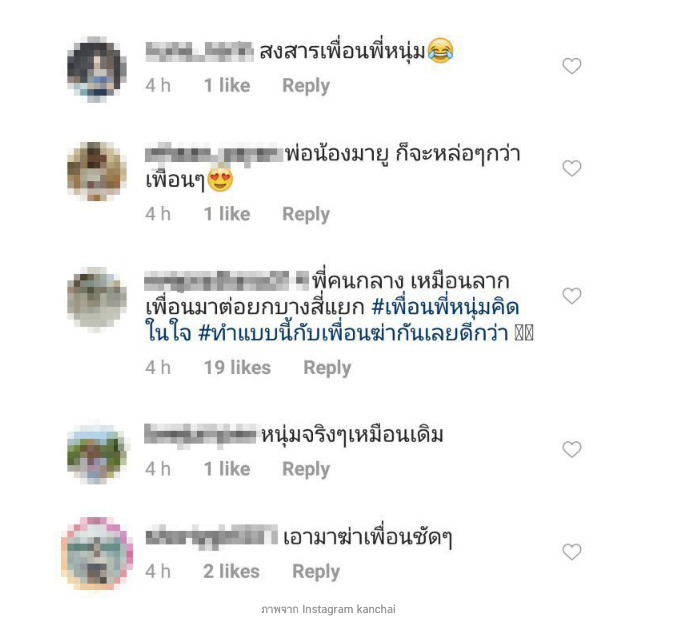The height and width of the screenshot is (621, 676).
Task: Open pink-bordered avatar of last commenter
Action: (x=97, y=553)
